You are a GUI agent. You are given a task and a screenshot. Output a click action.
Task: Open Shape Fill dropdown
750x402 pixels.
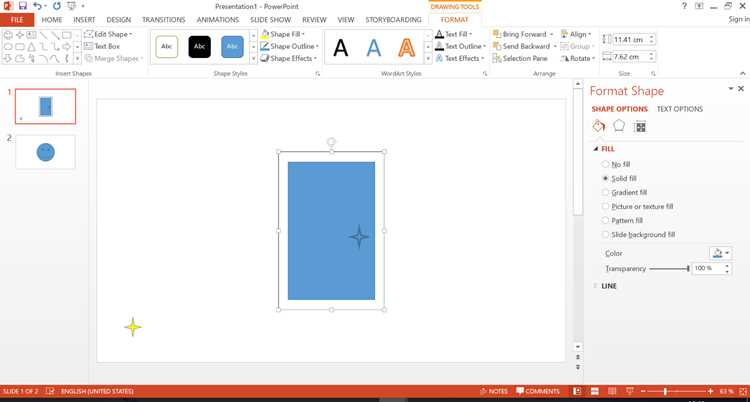[283, 34]
